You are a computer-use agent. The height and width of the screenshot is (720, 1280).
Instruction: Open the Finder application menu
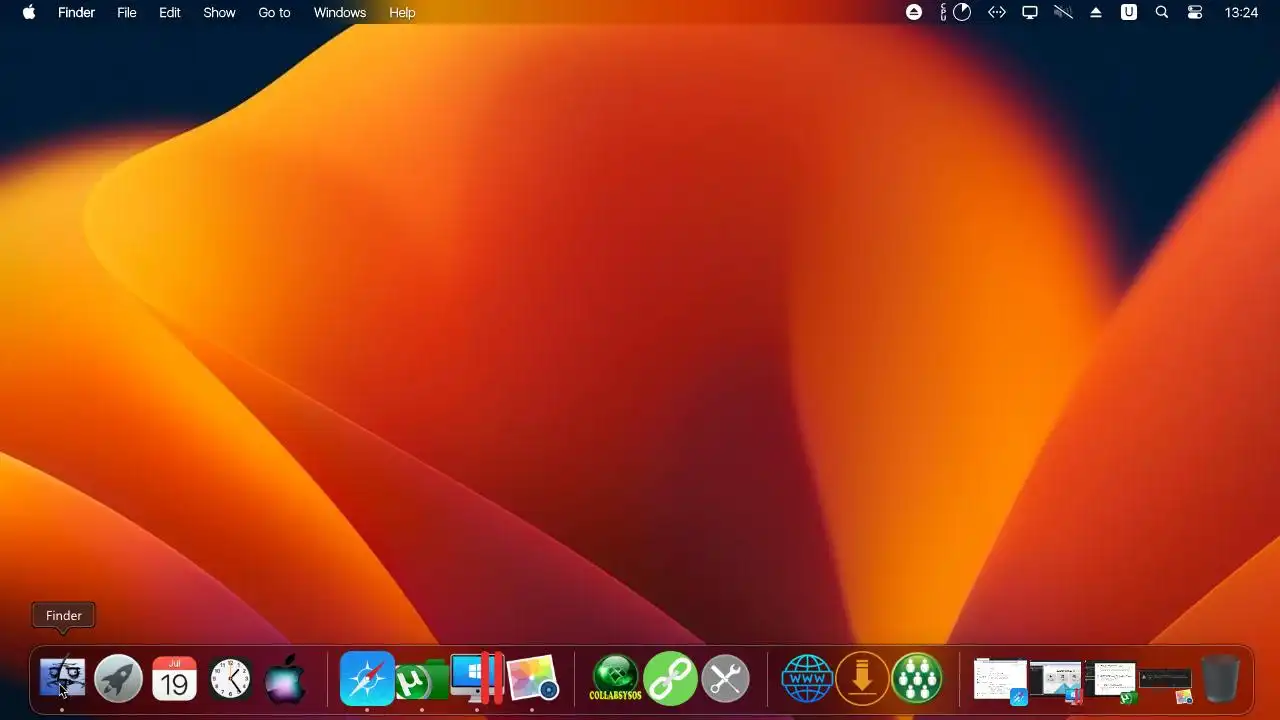[x=76, y=12]
